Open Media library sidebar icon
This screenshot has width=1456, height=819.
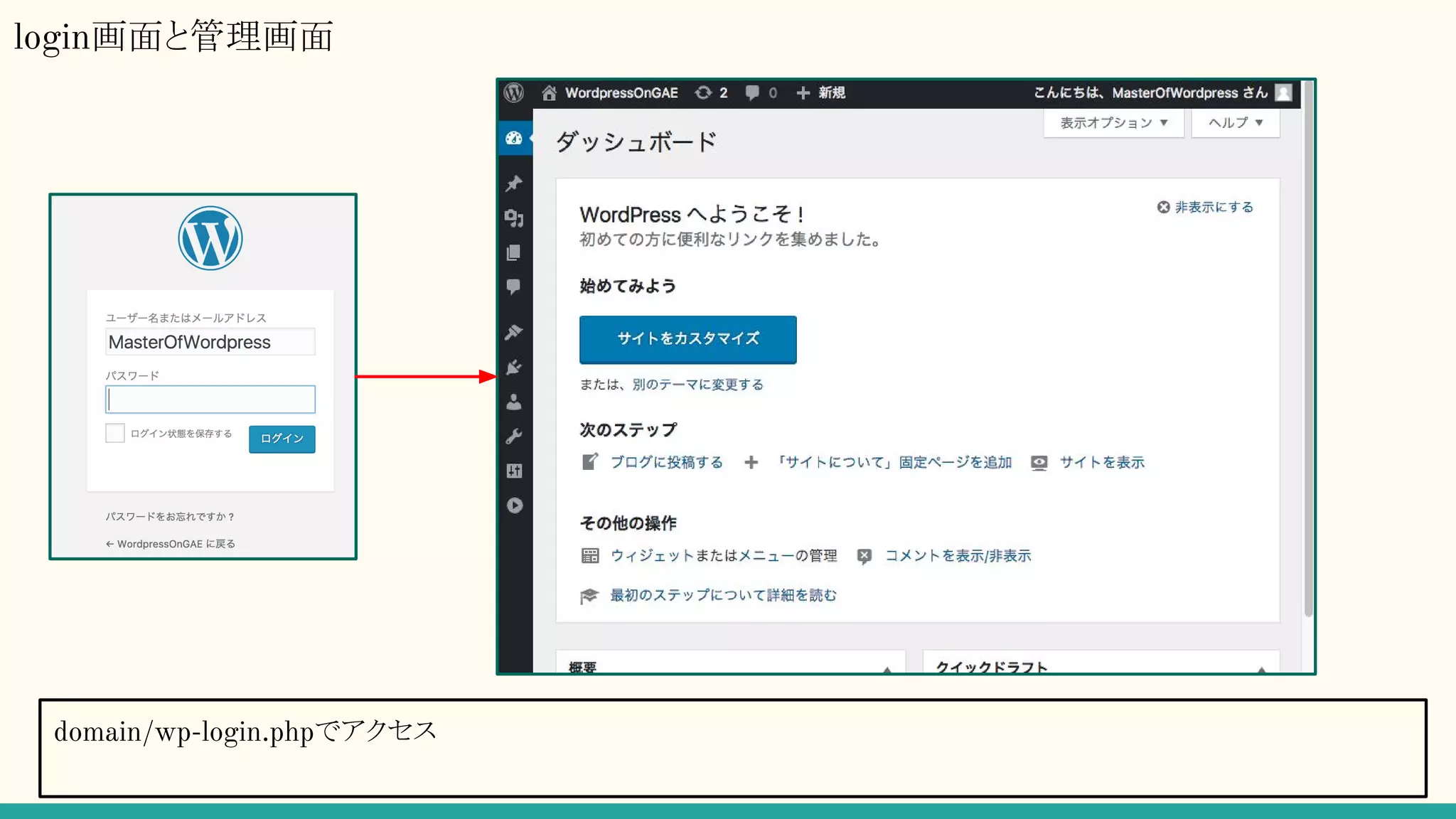(x=514, y=218)
